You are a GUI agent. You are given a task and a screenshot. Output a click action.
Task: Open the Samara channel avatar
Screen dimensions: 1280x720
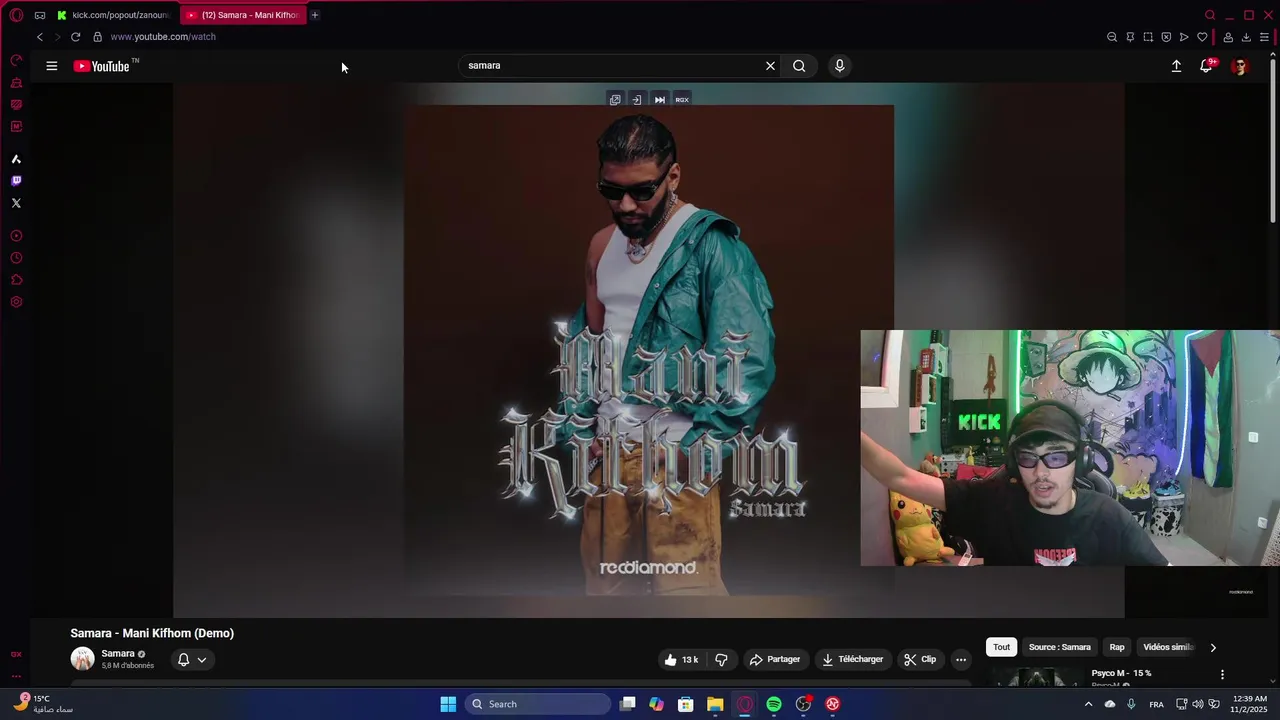82,659
